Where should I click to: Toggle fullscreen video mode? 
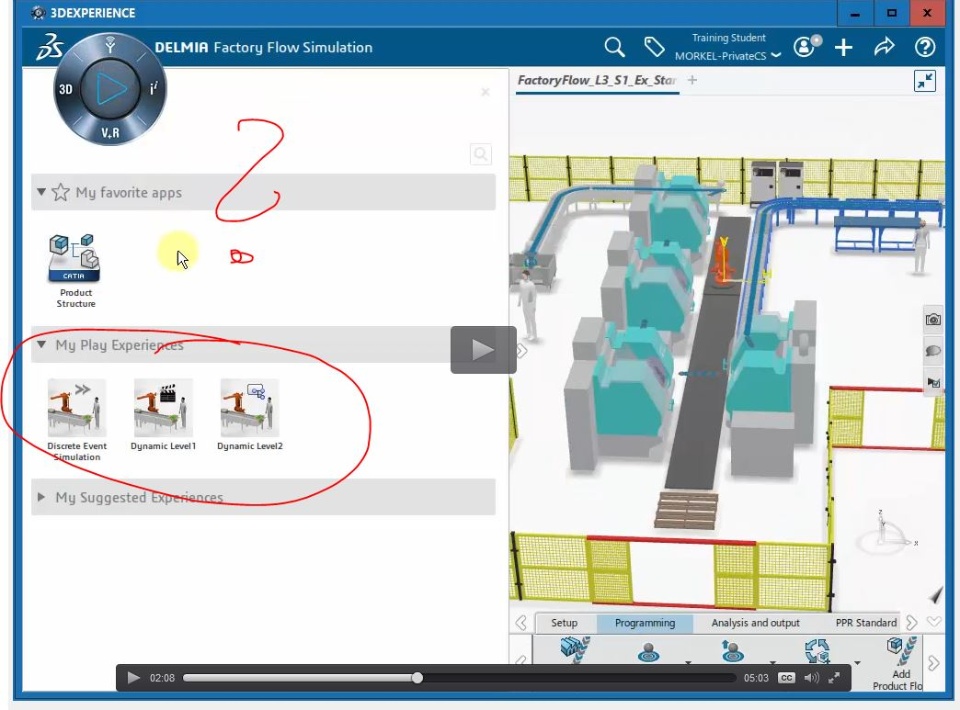[834, 678]
